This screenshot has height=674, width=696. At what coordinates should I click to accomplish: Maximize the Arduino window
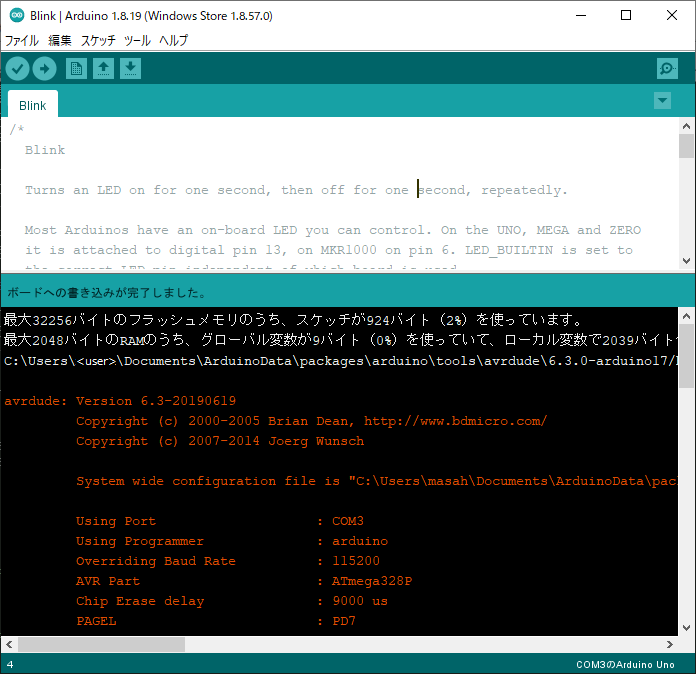(626, 15)
